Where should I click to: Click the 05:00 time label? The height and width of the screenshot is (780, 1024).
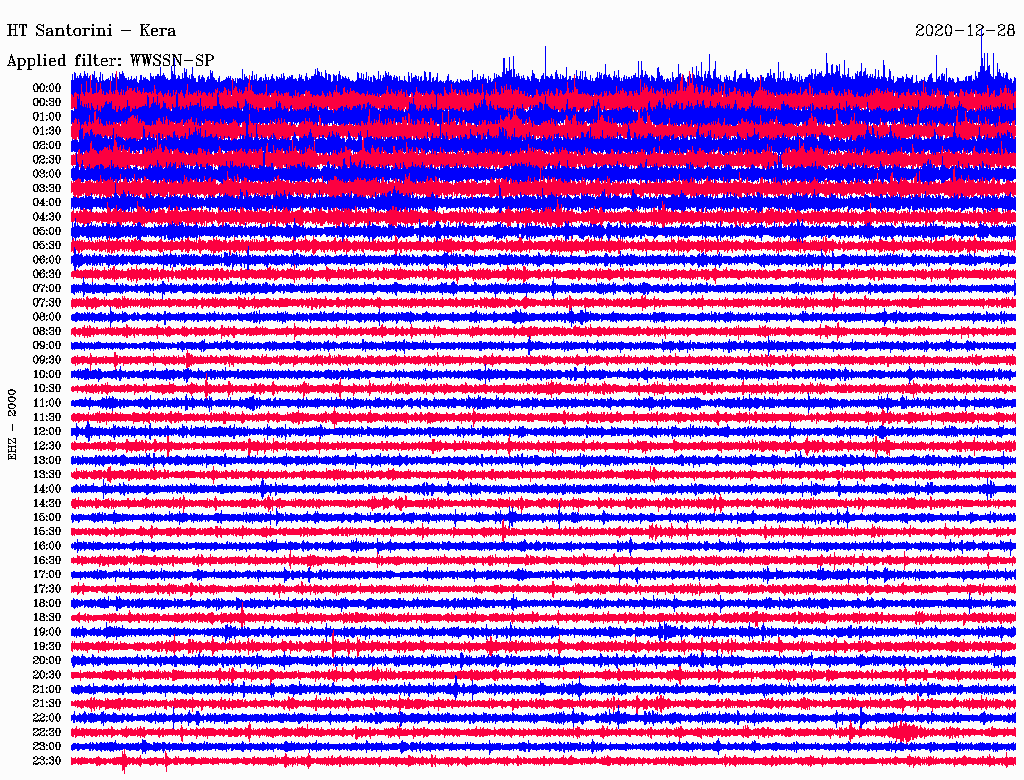pos(47,231)
